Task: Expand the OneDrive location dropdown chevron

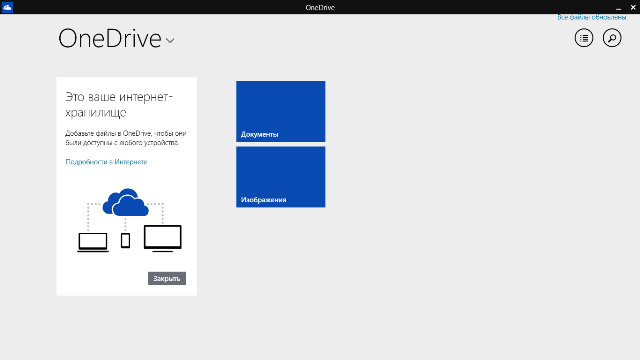Action: [170, 40]
